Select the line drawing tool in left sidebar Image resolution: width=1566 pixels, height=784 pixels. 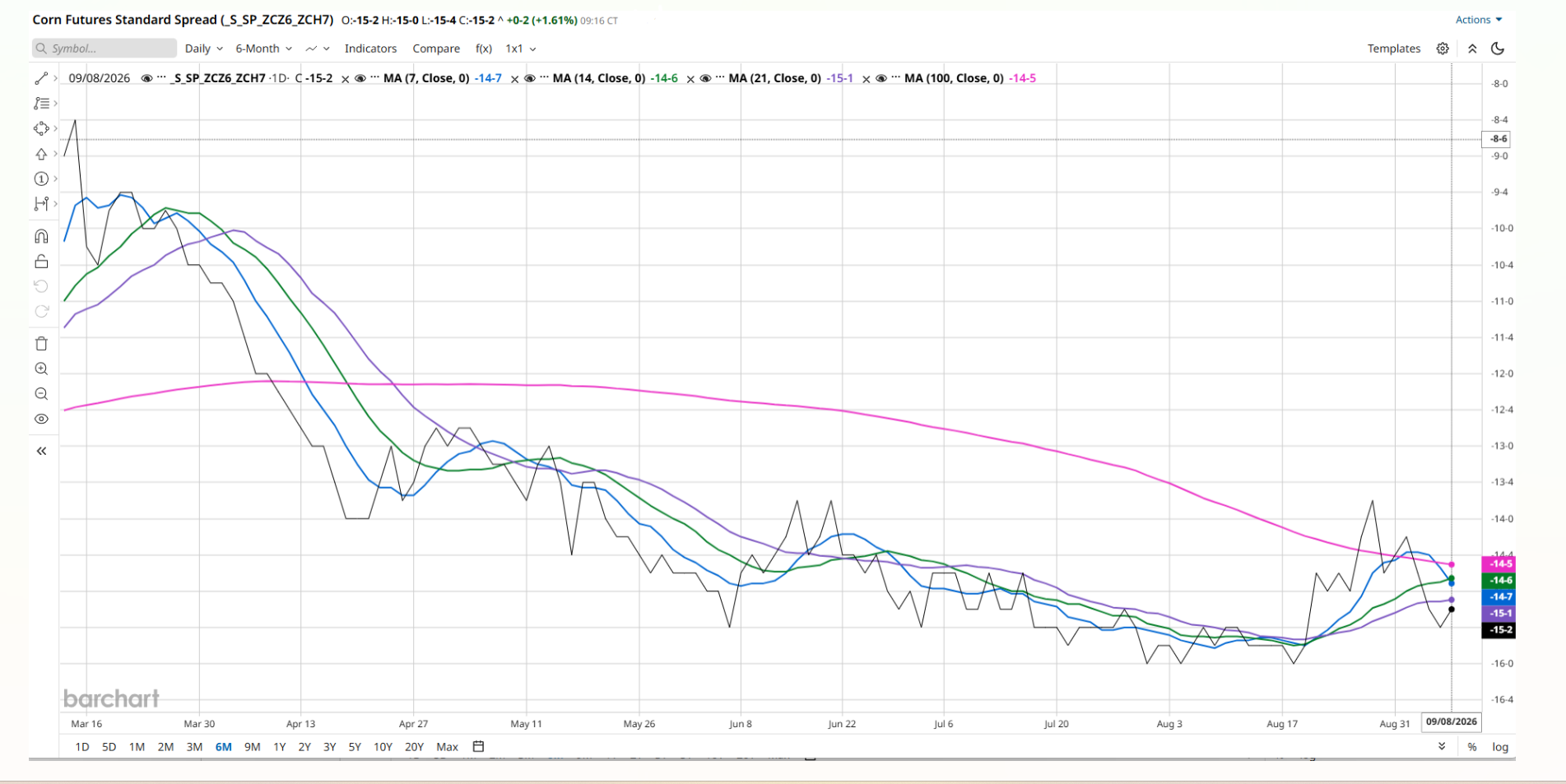pyautogui.click(x=41, y=78)
